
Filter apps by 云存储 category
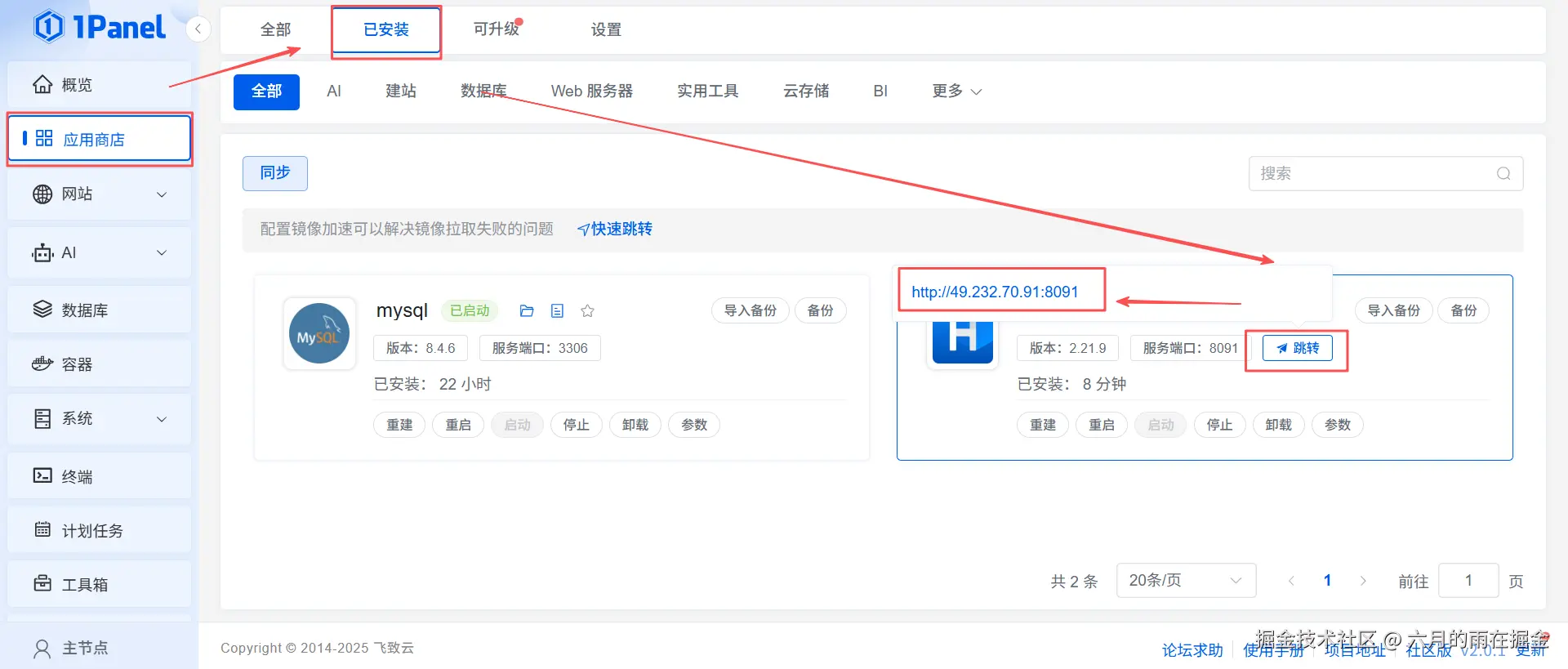(x=806, y=91)
